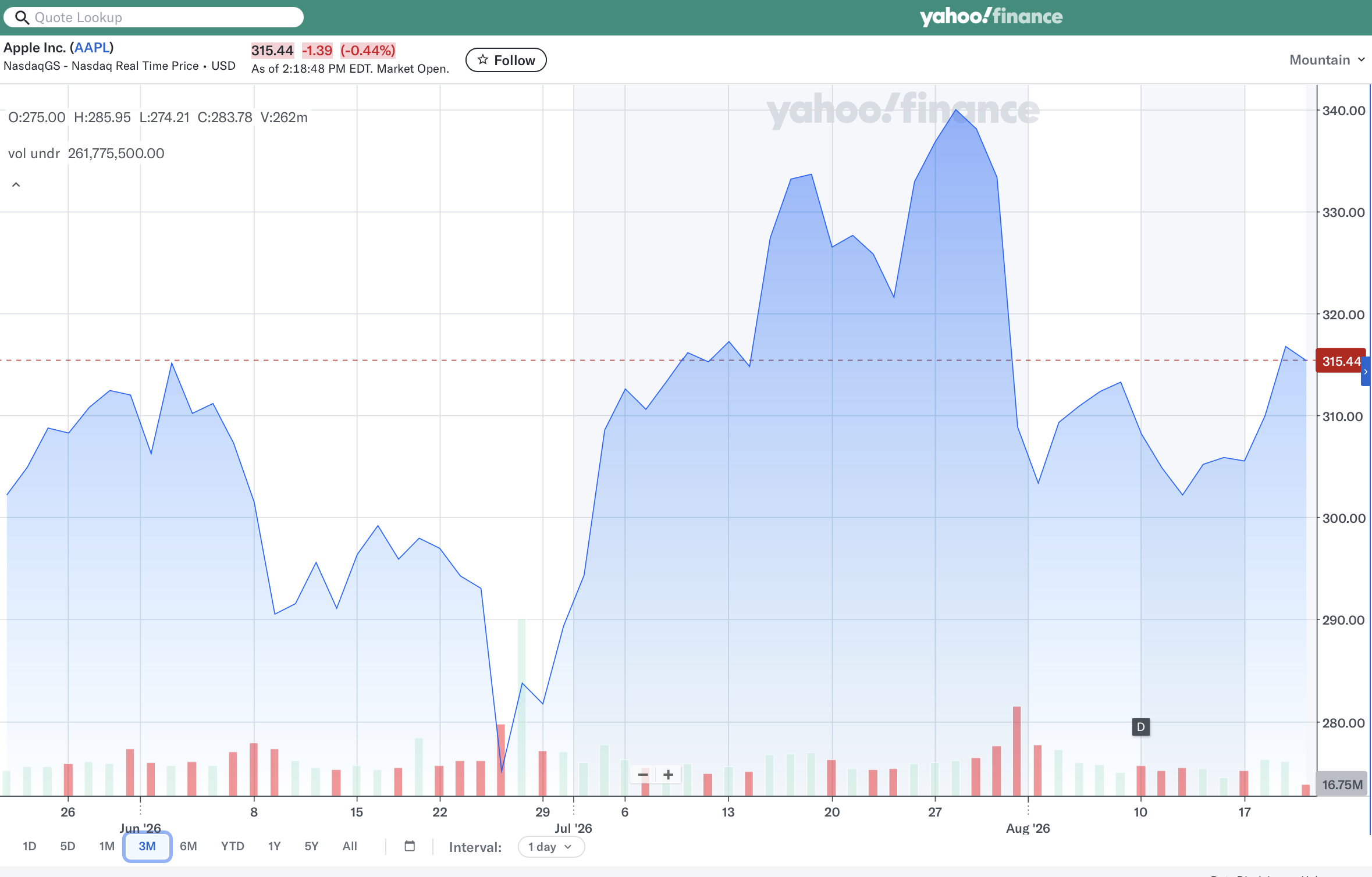Viewport: 1372px width, 877px height.
Task: Click the 290.00 price axis label
Action: (x=1343, y=620)
